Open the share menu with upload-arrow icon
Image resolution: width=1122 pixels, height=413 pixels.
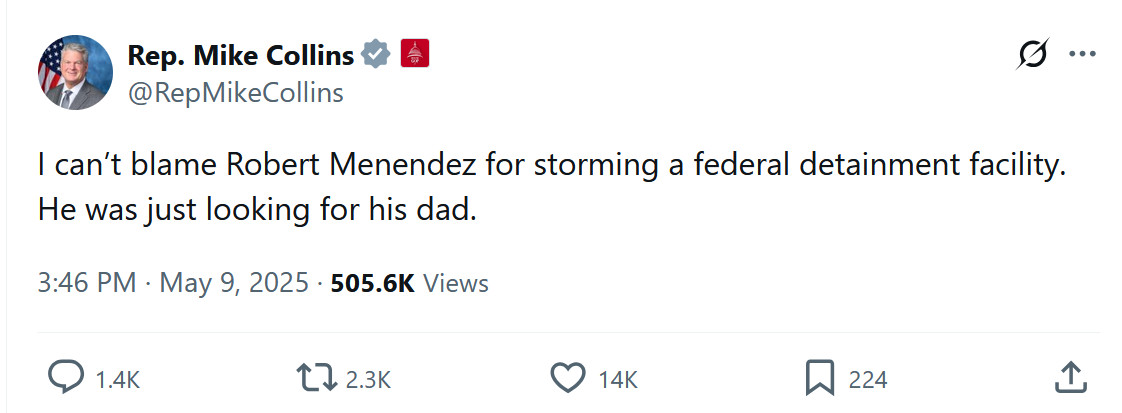(1070, 378)
